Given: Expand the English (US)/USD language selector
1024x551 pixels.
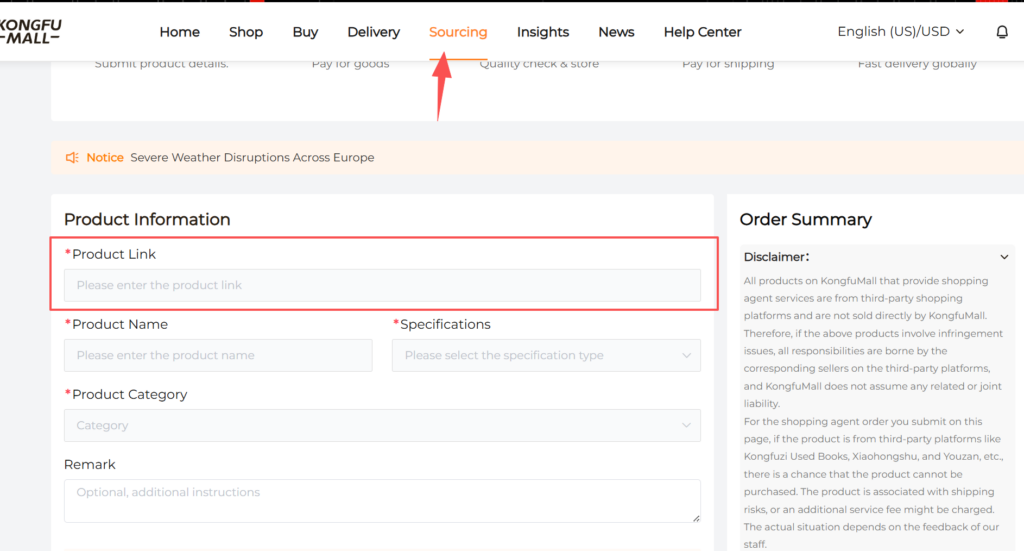Looking at the screenshot, I should (x=900, y=32).
